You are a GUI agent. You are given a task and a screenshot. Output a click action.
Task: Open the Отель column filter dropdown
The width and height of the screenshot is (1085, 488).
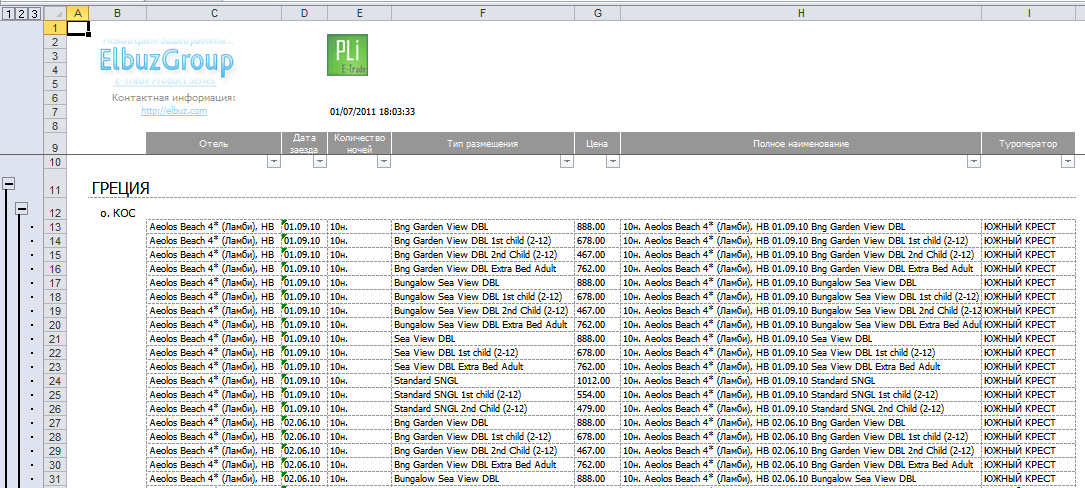click(274, 161)
